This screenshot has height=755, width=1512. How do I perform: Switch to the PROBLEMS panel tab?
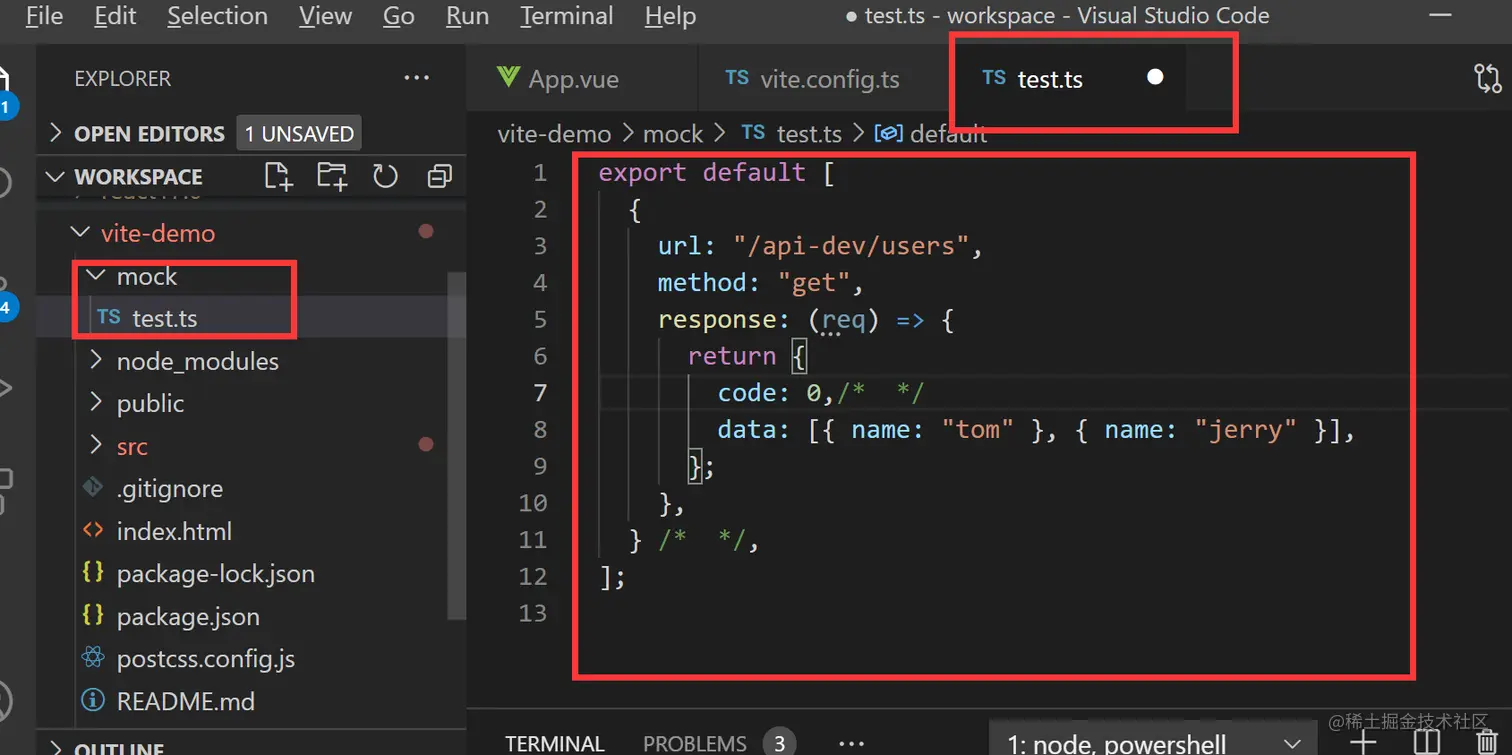[694, 744]
